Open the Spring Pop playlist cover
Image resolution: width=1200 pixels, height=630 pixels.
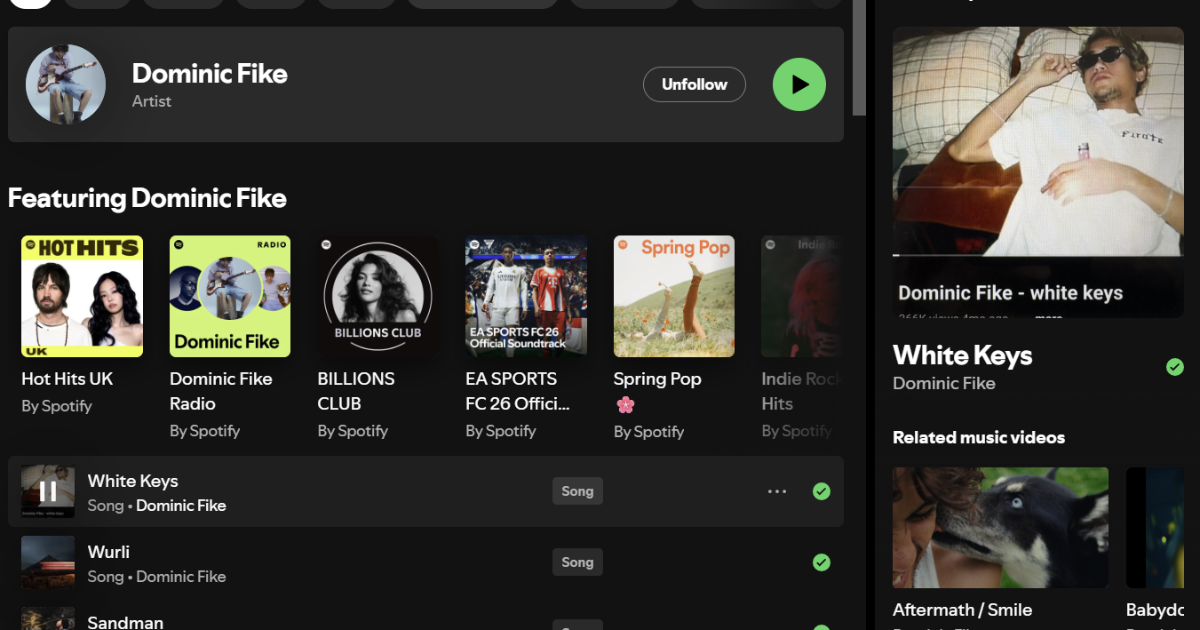coord(674,296)
